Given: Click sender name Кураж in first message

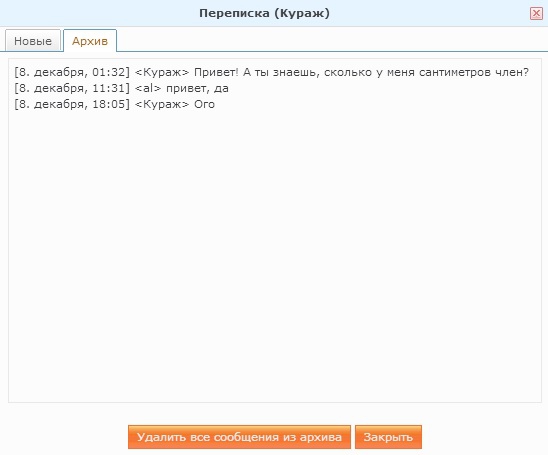Looking at the screenshot, I should pos(162,72).
